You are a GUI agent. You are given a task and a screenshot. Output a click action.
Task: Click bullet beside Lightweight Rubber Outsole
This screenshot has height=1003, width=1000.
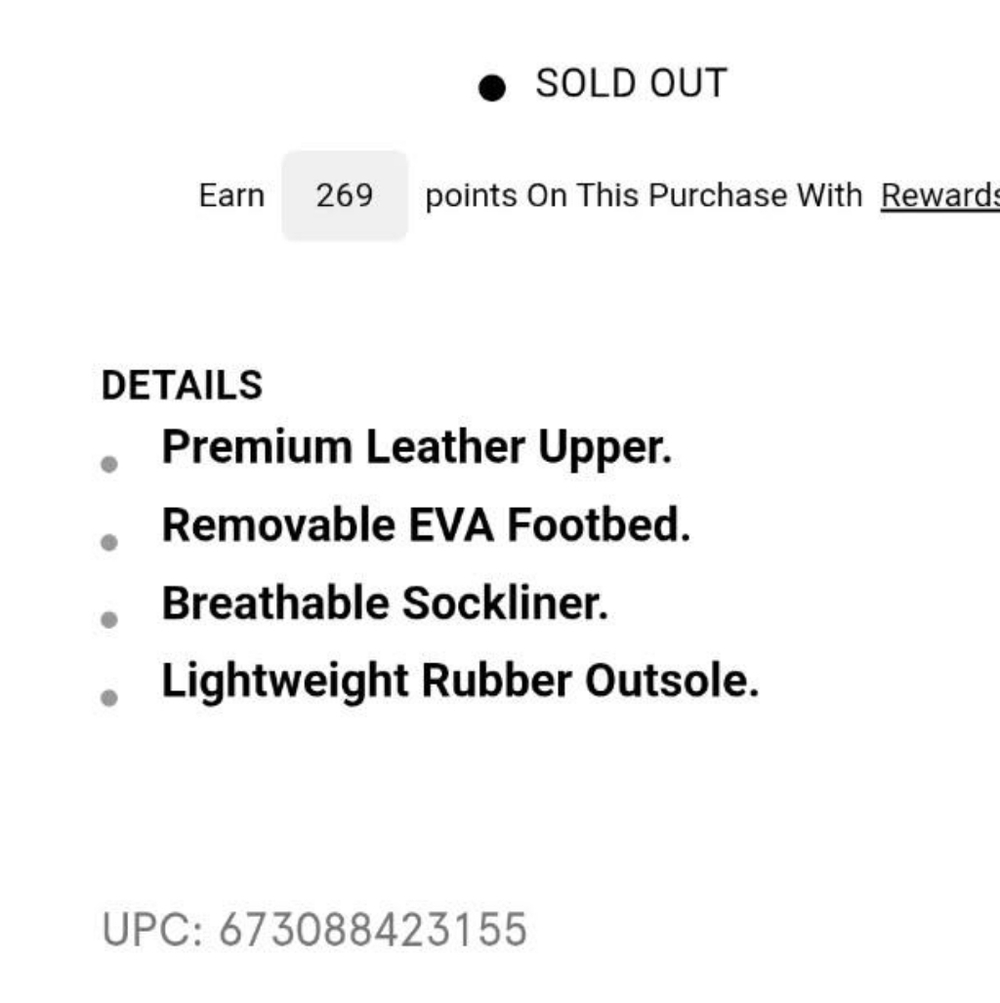click(x=109, y=698)
